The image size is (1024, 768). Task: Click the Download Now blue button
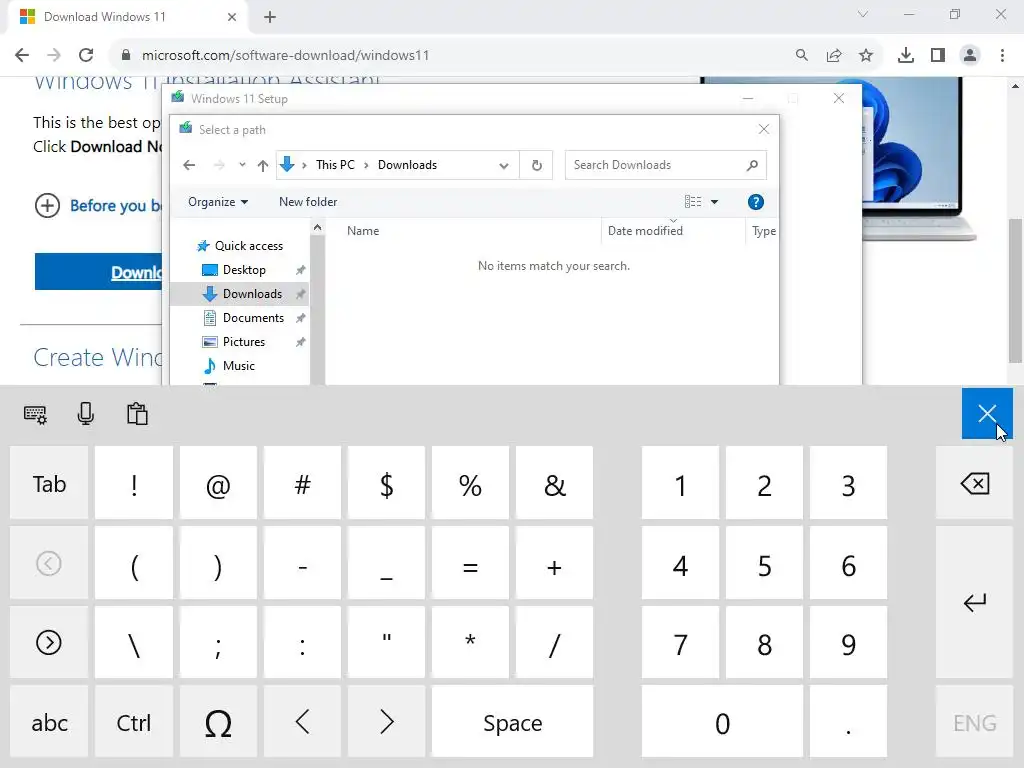(x=98, y=272)
